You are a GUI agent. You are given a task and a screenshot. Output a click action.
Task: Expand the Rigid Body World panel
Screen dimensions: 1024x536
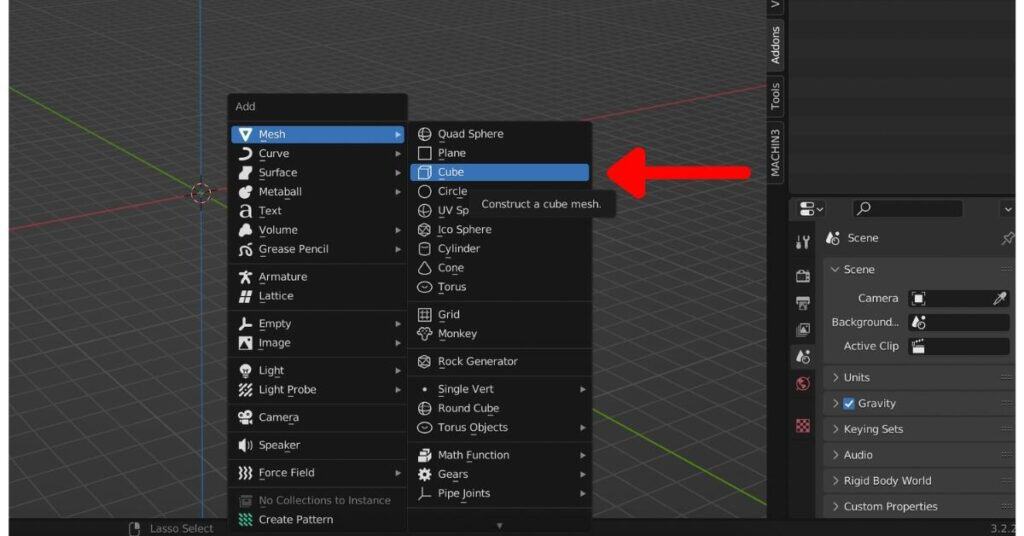coord(886,481)
